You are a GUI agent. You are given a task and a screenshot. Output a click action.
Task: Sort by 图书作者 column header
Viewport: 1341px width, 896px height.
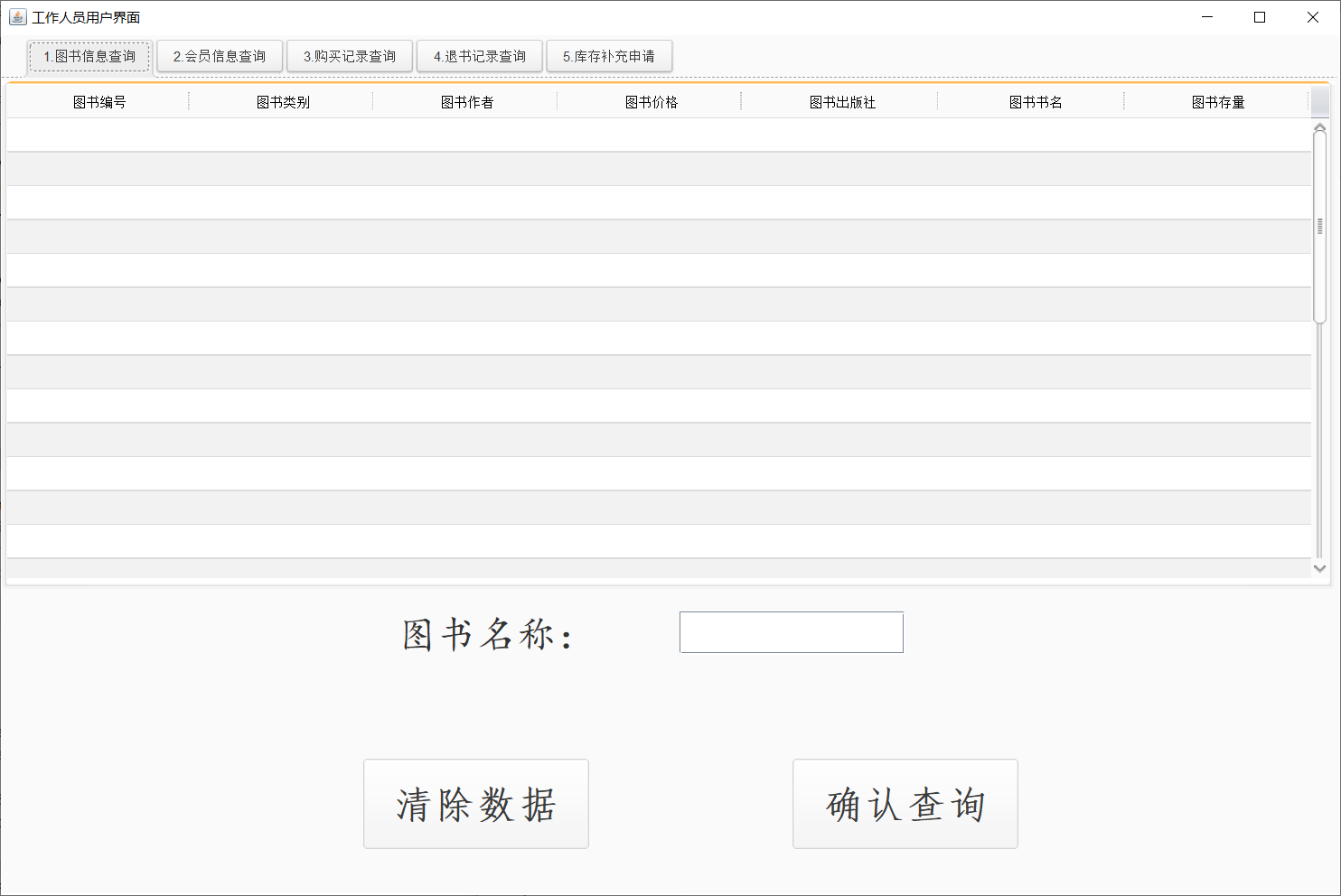(x=466, y=102)
